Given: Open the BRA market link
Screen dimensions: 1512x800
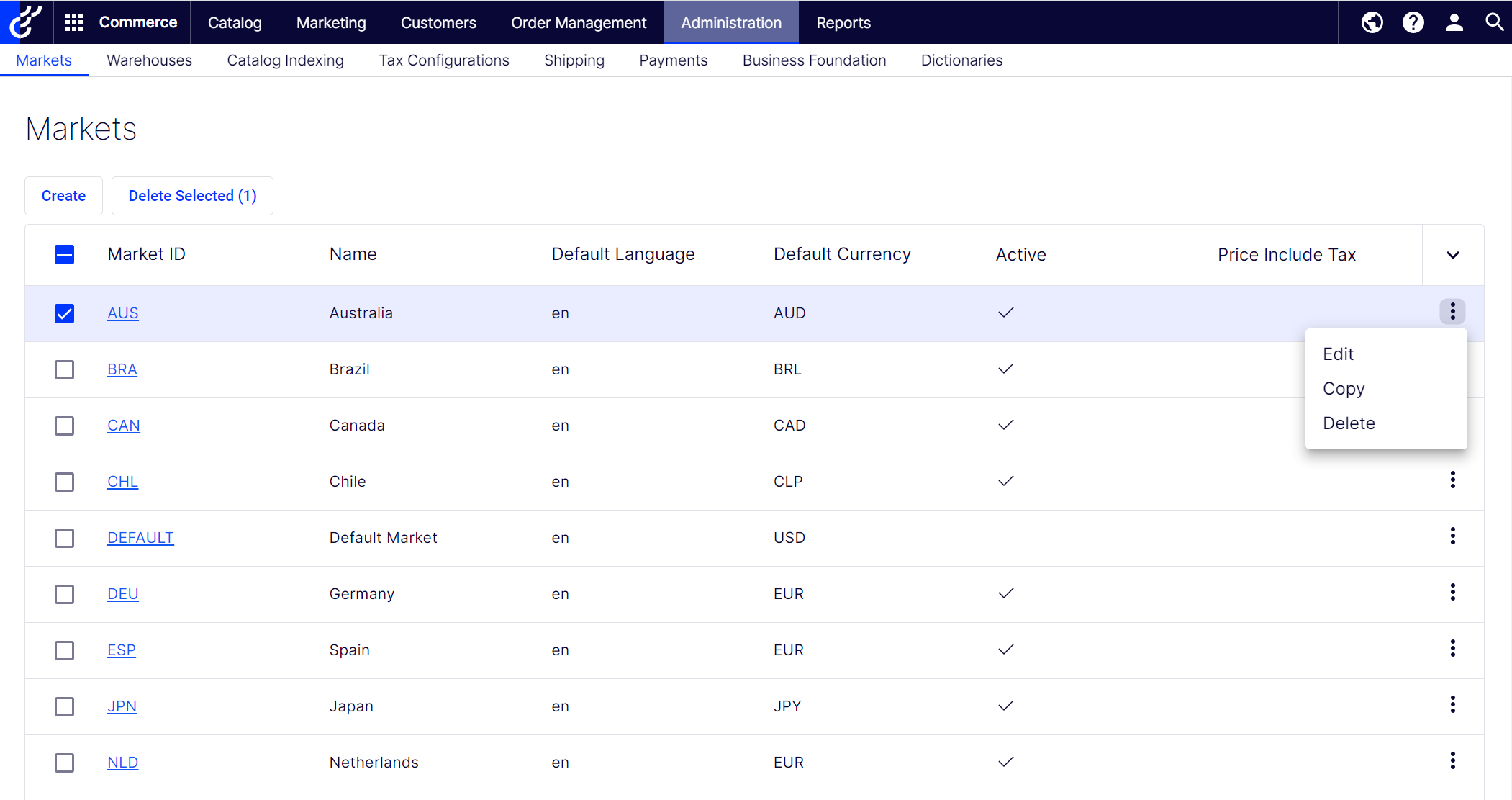Looking at the screenshot, I should [x=122, y=369].
